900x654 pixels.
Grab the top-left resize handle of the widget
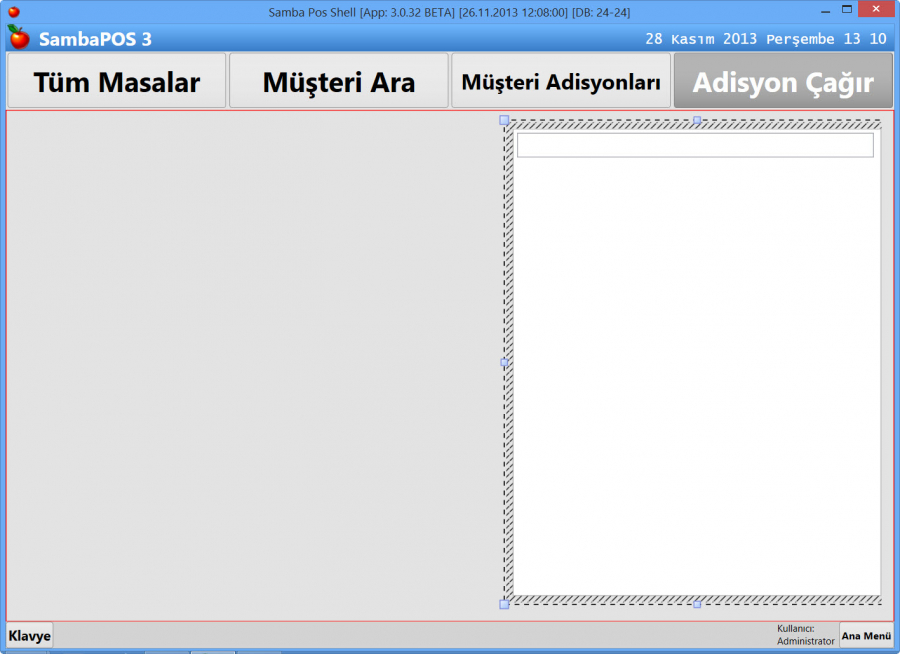[502, 120]
